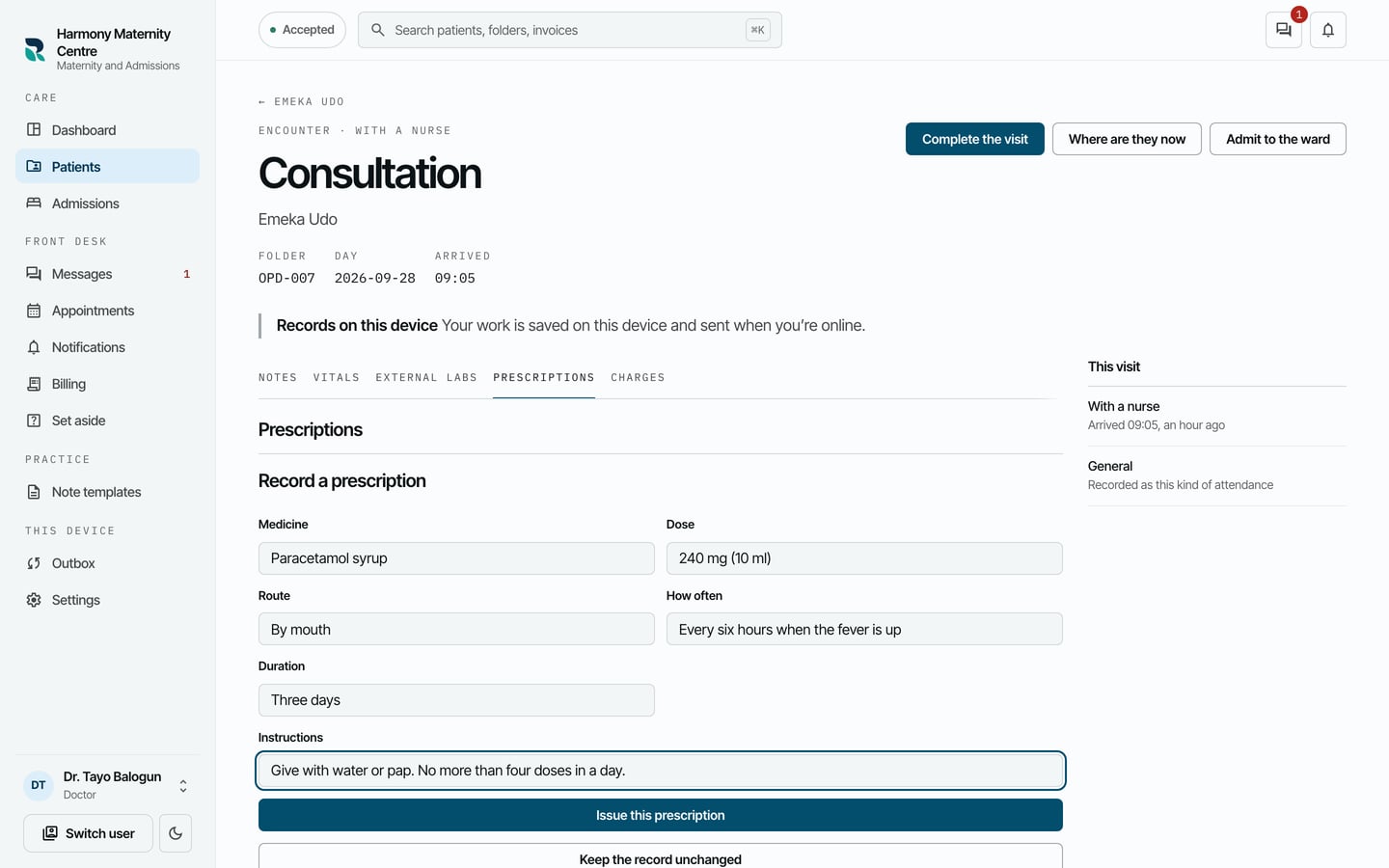
Task: Click the Instructions input field
Action: tap(661, 771)
